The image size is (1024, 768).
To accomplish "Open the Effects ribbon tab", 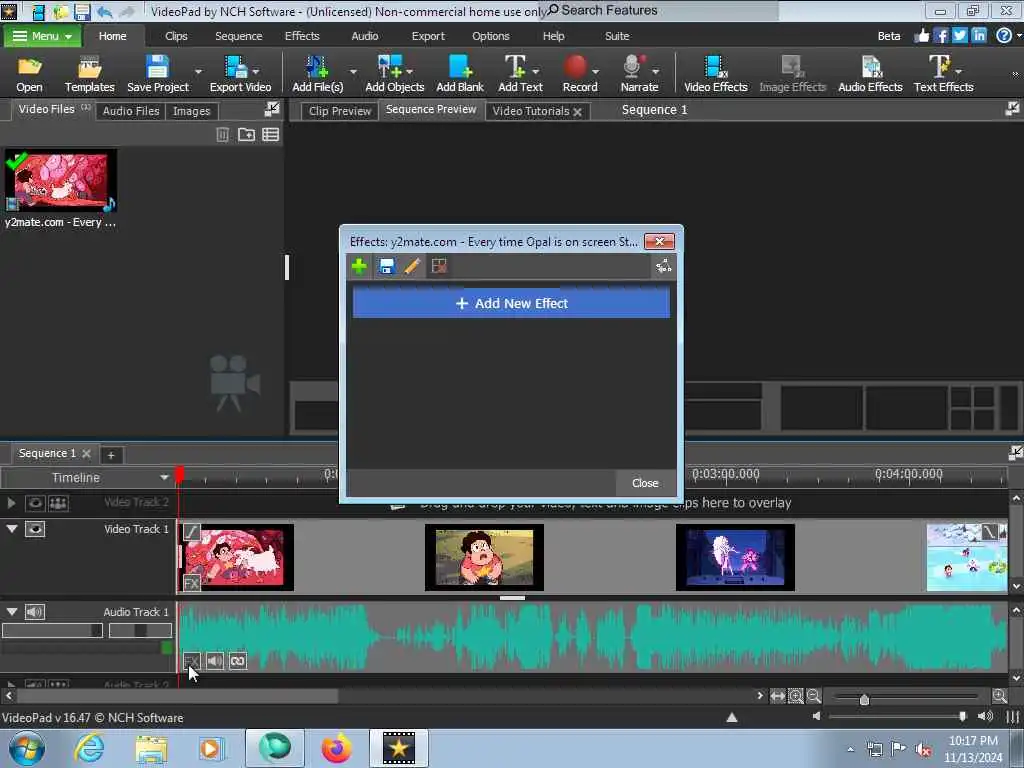I will pos(302,36).
